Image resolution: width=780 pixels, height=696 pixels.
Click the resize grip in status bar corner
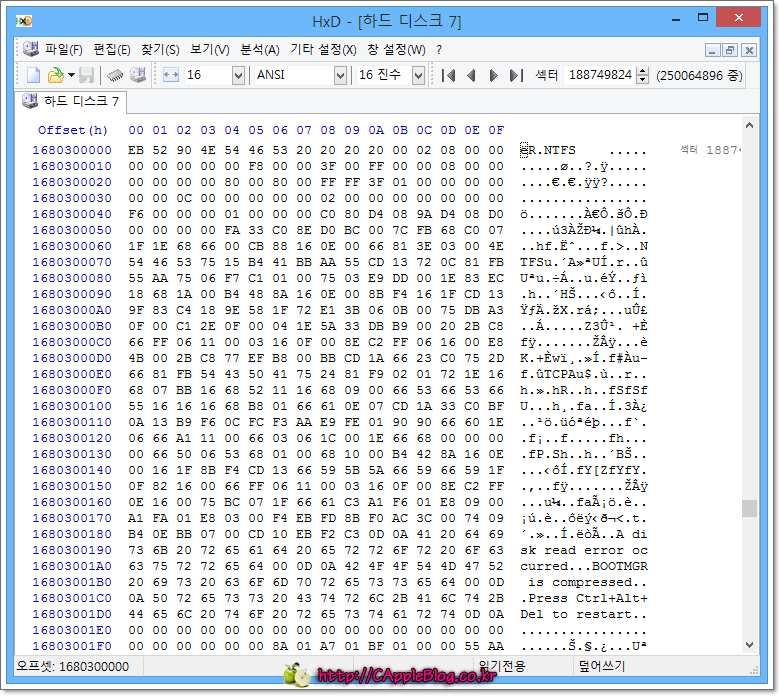coord(754,670)
